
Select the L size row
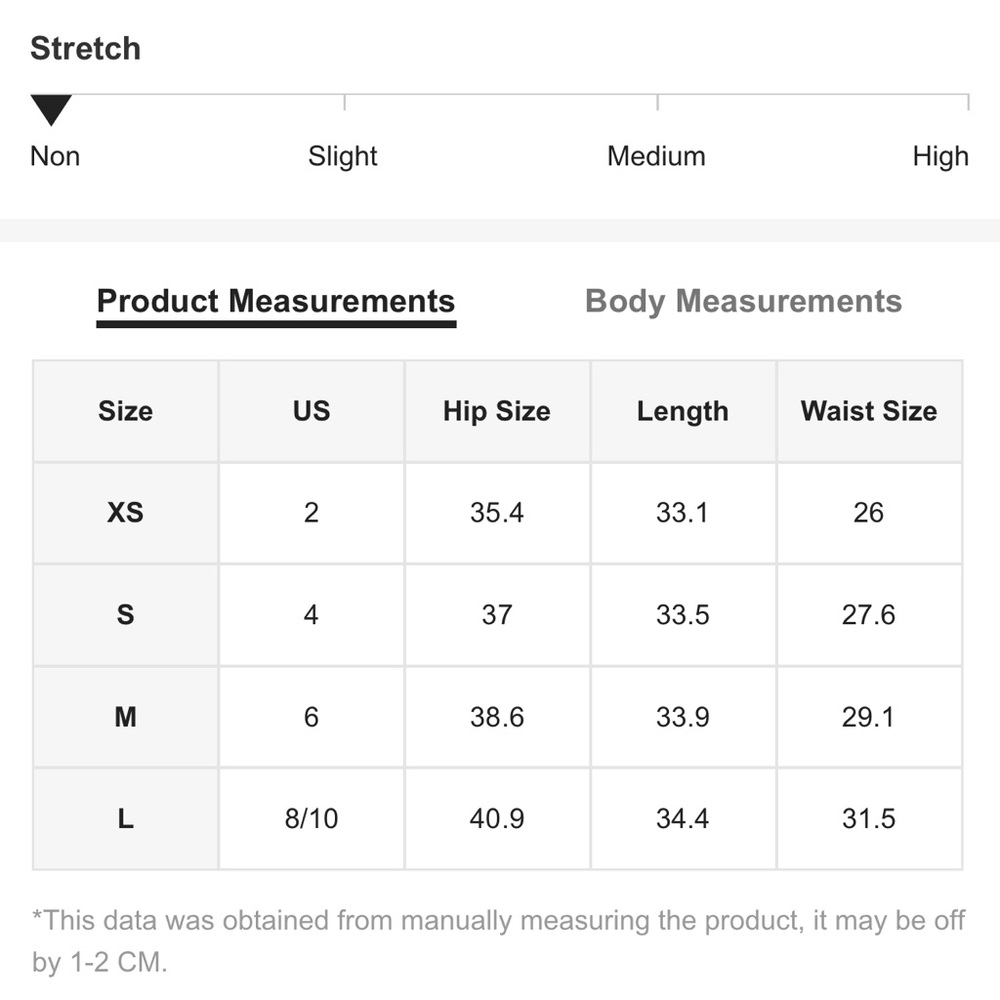pyautogui.click(x=497, y=819)
